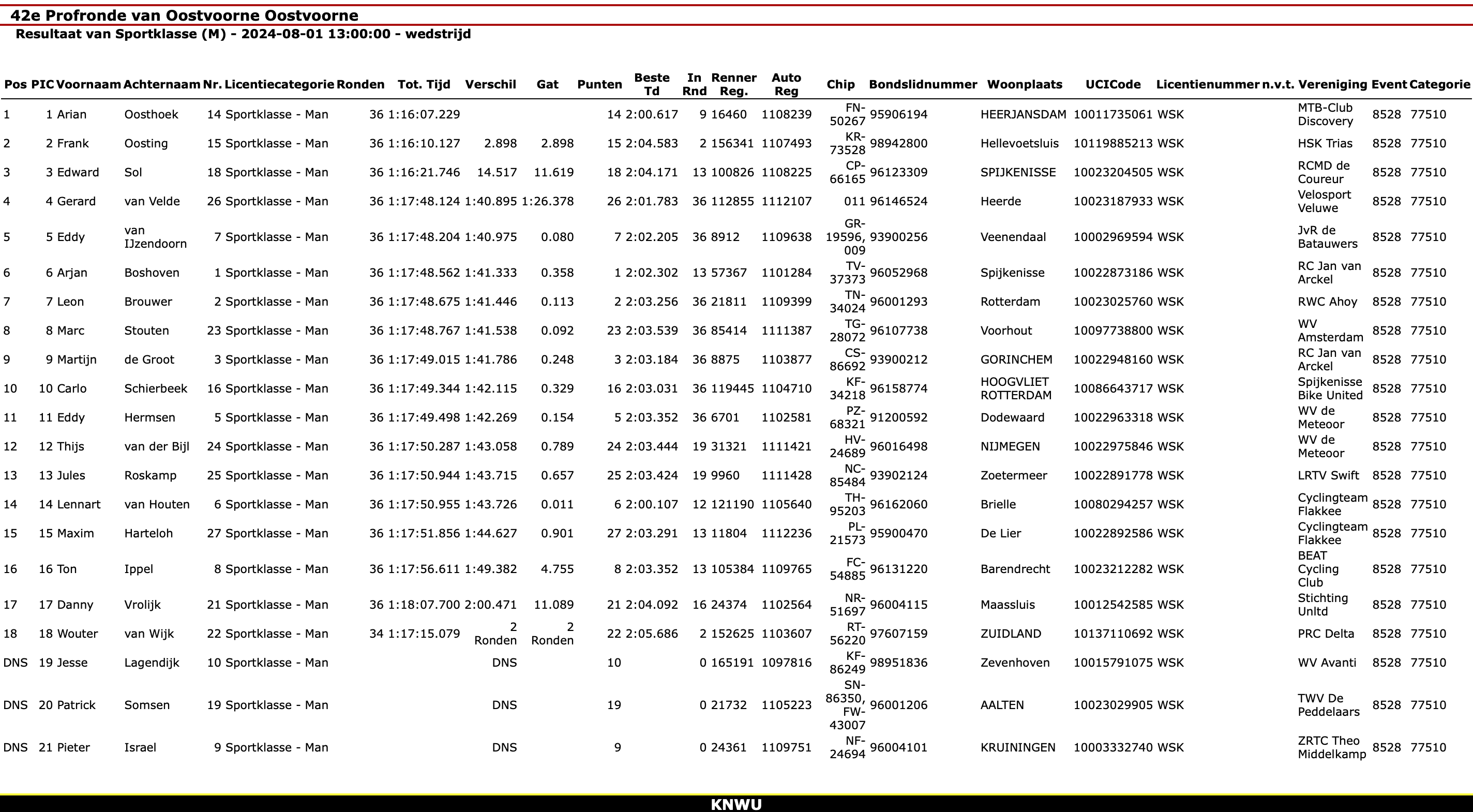Click surname 'Brouwer' in row 7
Viewport: 1473px width, 812px height.
coord(147,302)
